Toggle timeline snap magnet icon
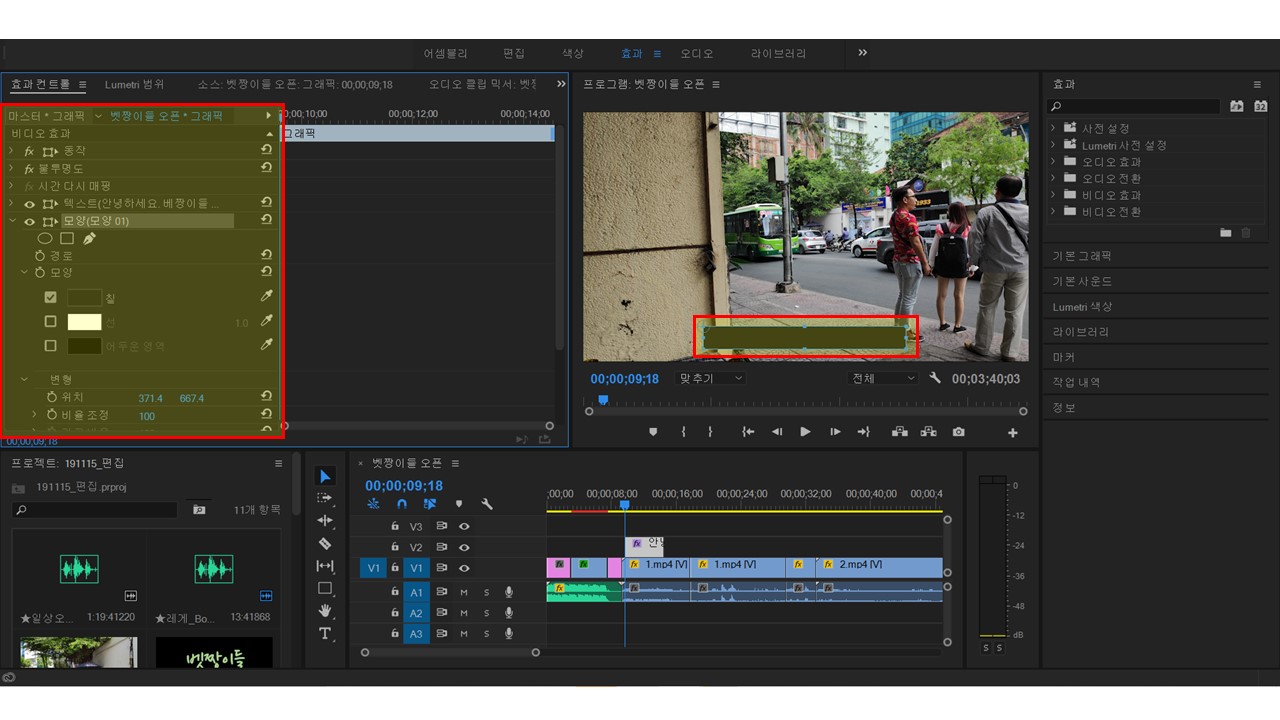Viewport: 1280px width, 720px height. (402, 504)
